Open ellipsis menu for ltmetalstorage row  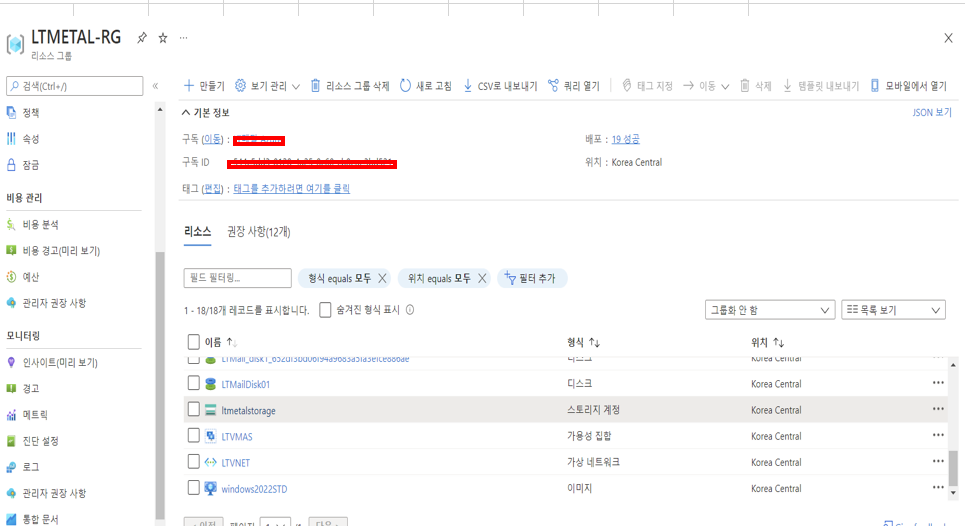pyautogui.click(x=938, y=409)
